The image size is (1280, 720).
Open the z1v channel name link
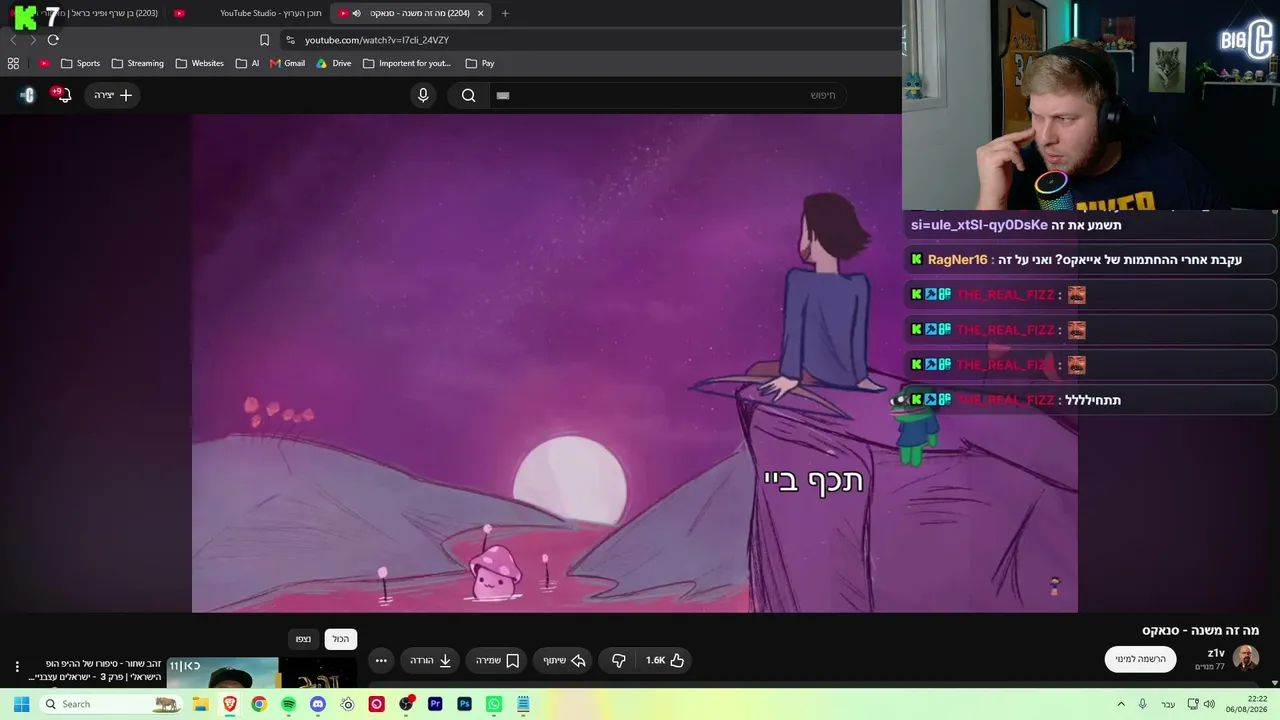pyautogui.click(x=1216, y=653)
